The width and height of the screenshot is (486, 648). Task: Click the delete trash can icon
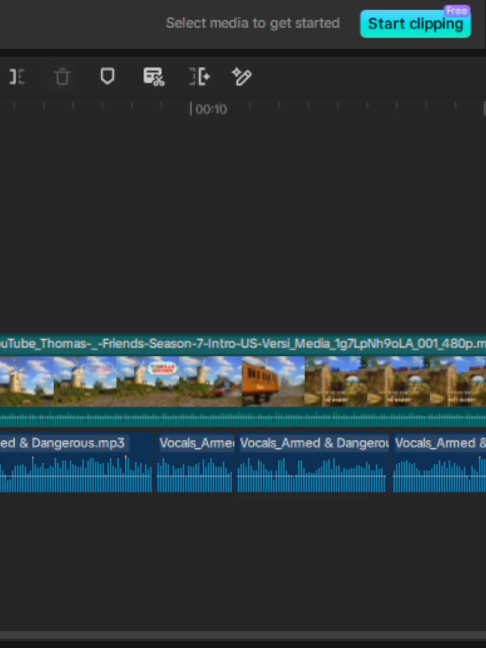pos(62,77)
